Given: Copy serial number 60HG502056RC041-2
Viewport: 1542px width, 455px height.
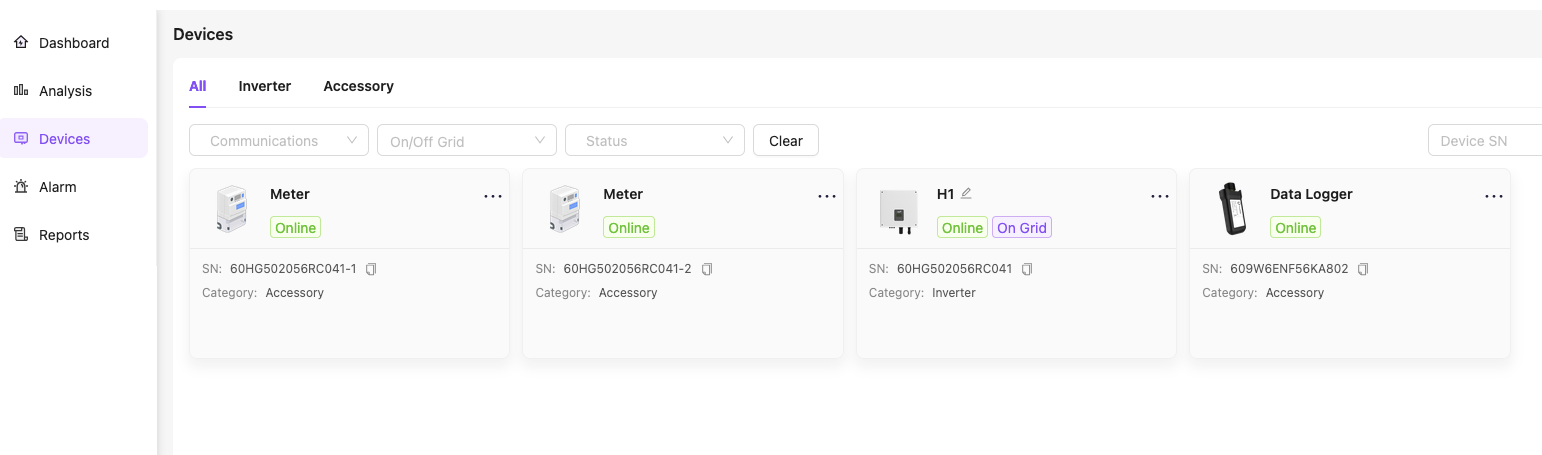Looking at the screenshot, I should (707, 269).
